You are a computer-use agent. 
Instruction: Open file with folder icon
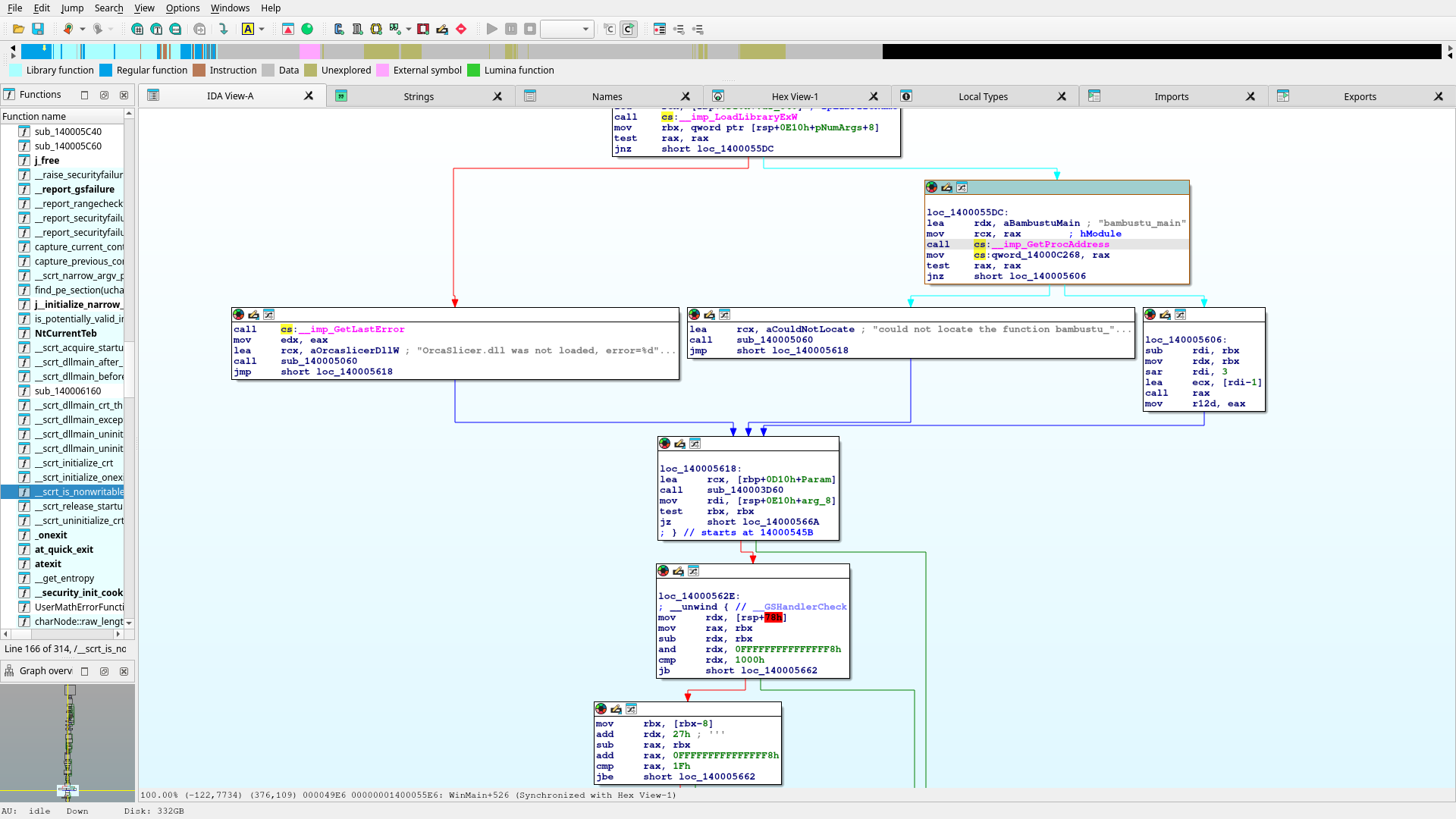[x=18, y=29]
